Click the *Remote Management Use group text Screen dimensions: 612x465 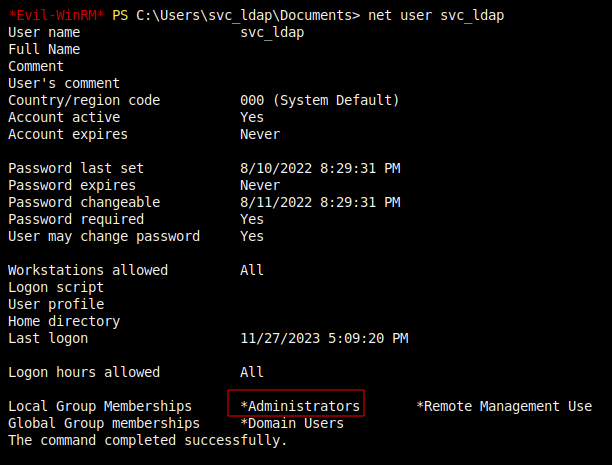click(x=504, y=406)
